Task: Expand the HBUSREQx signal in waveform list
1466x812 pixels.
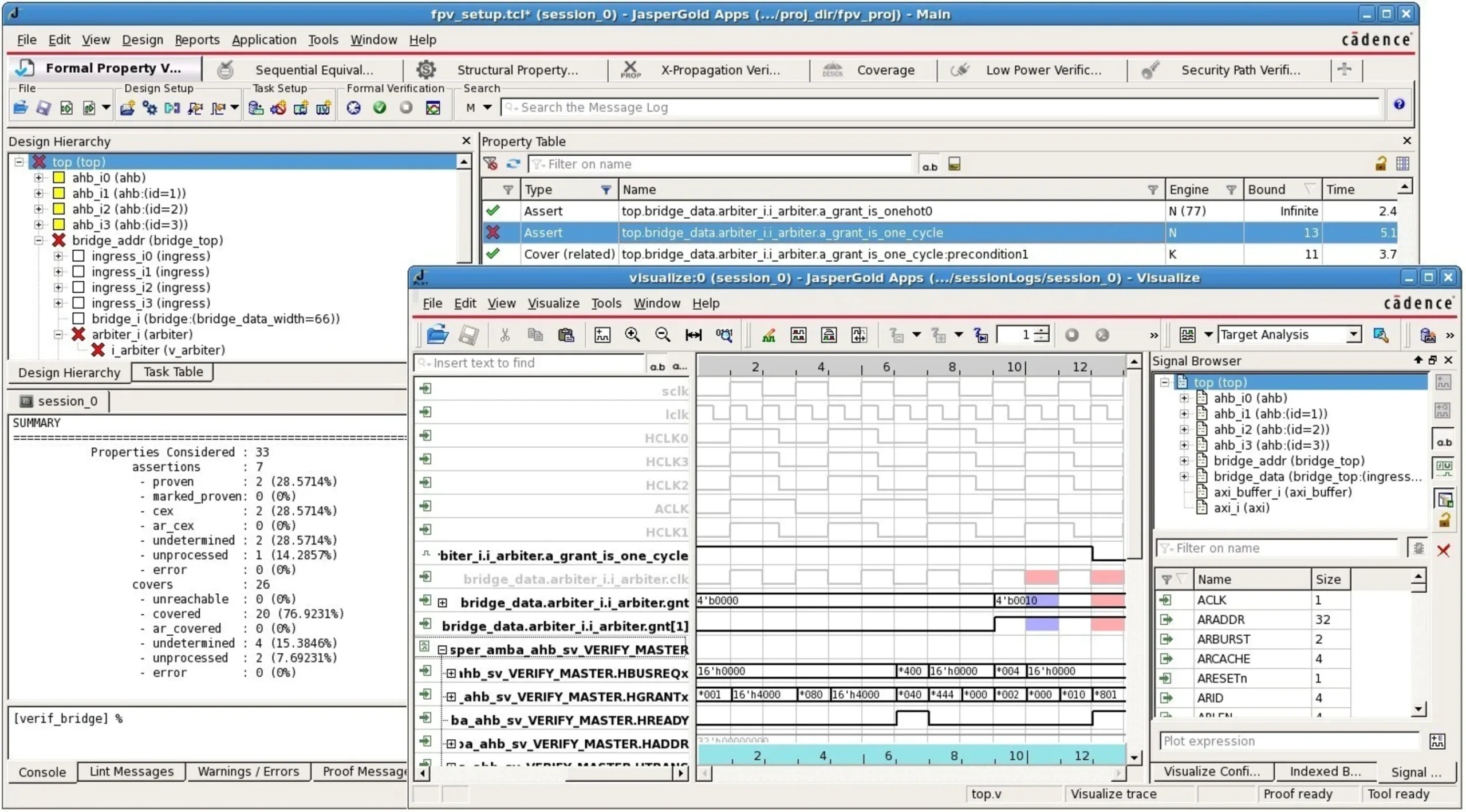Action: point(451,673)
